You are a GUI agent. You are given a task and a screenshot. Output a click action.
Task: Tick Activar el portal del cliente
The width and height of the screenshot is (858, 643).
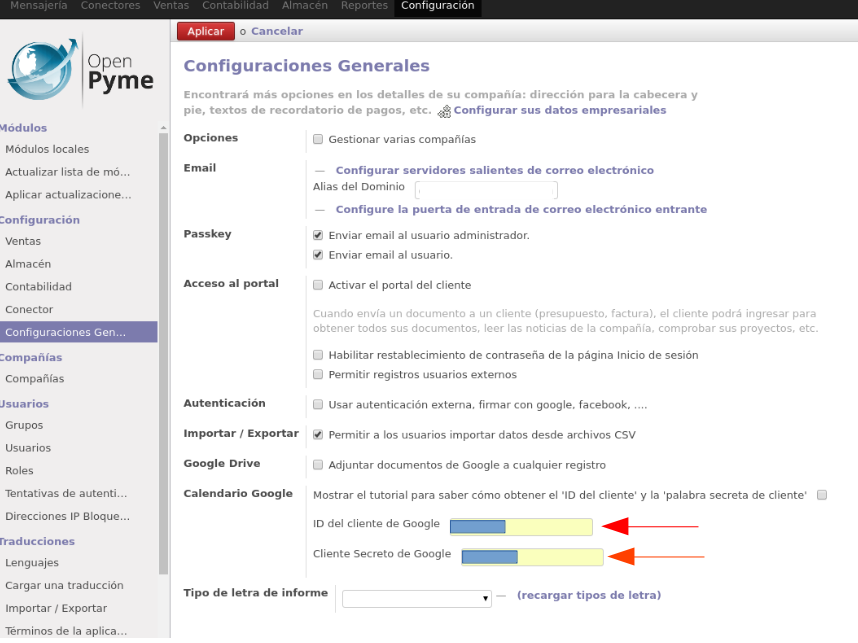tap(318, 285)
